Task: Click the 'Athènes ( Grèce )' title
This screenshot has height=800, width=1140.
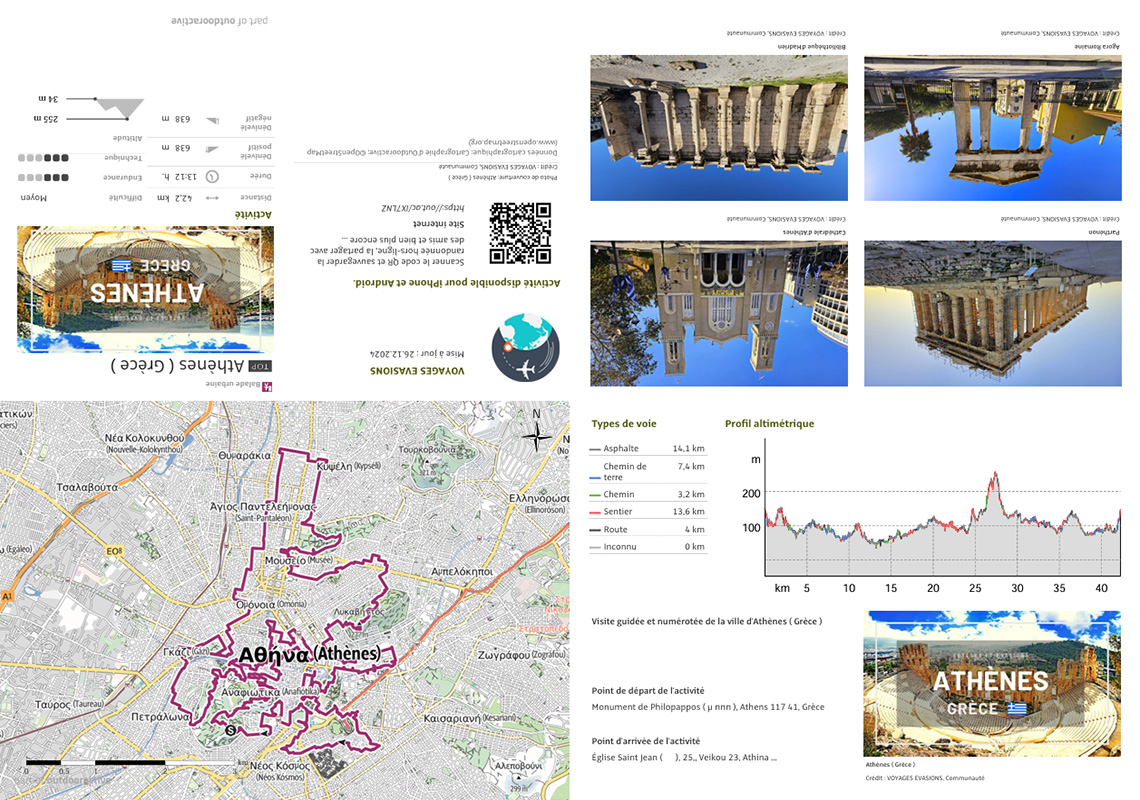Action: 177,364
